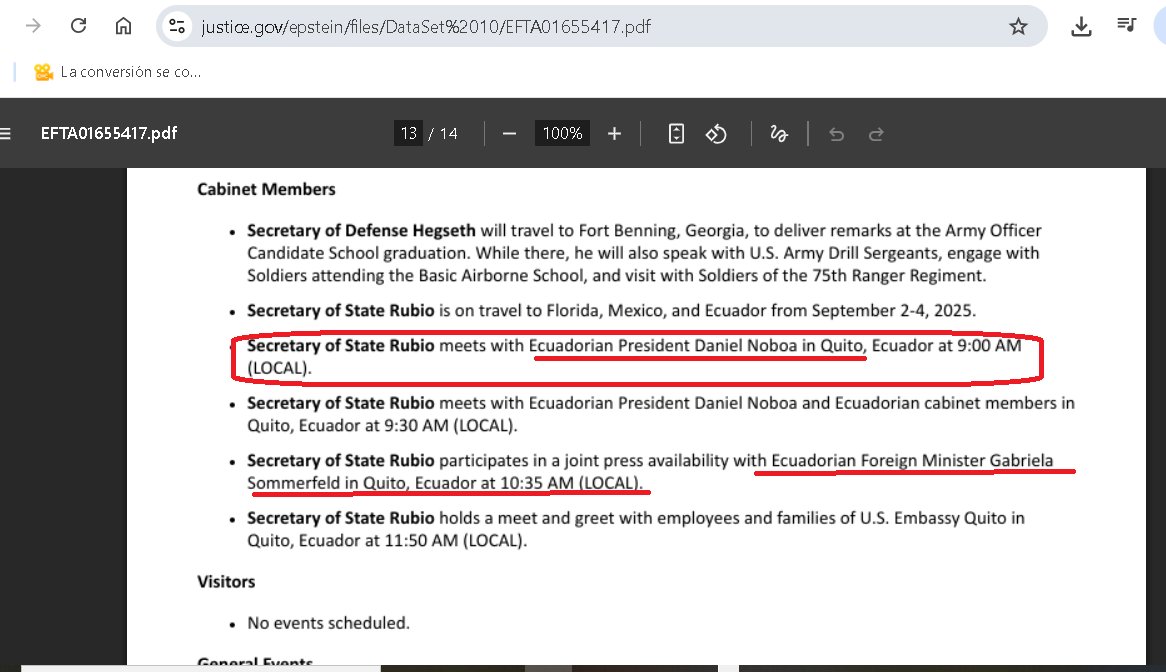The height and width of the screenshot is (672, 1166).
Task: Click 'Gabriela' in Foreign Minister line
Action: tap(1021, 461)
